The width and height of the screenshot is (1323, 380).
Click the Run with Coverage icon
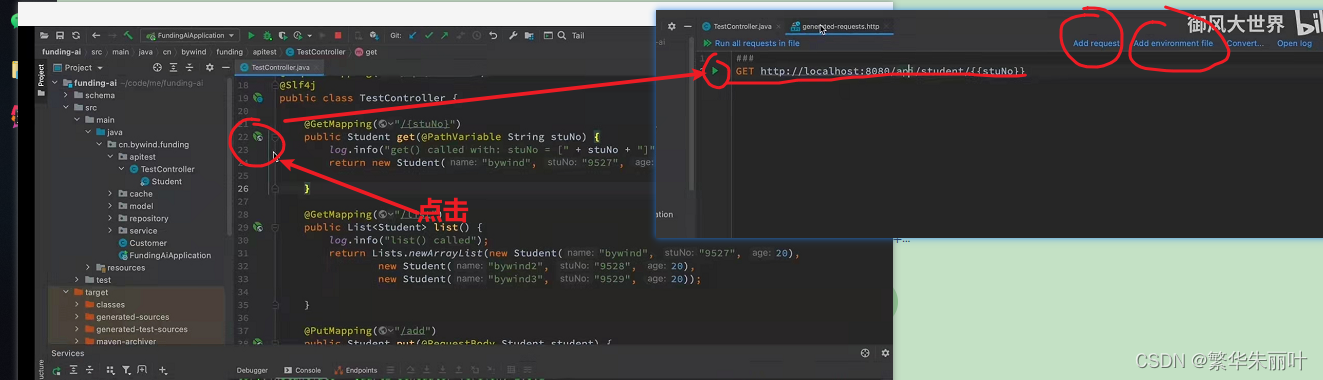(x=282, y=36)
